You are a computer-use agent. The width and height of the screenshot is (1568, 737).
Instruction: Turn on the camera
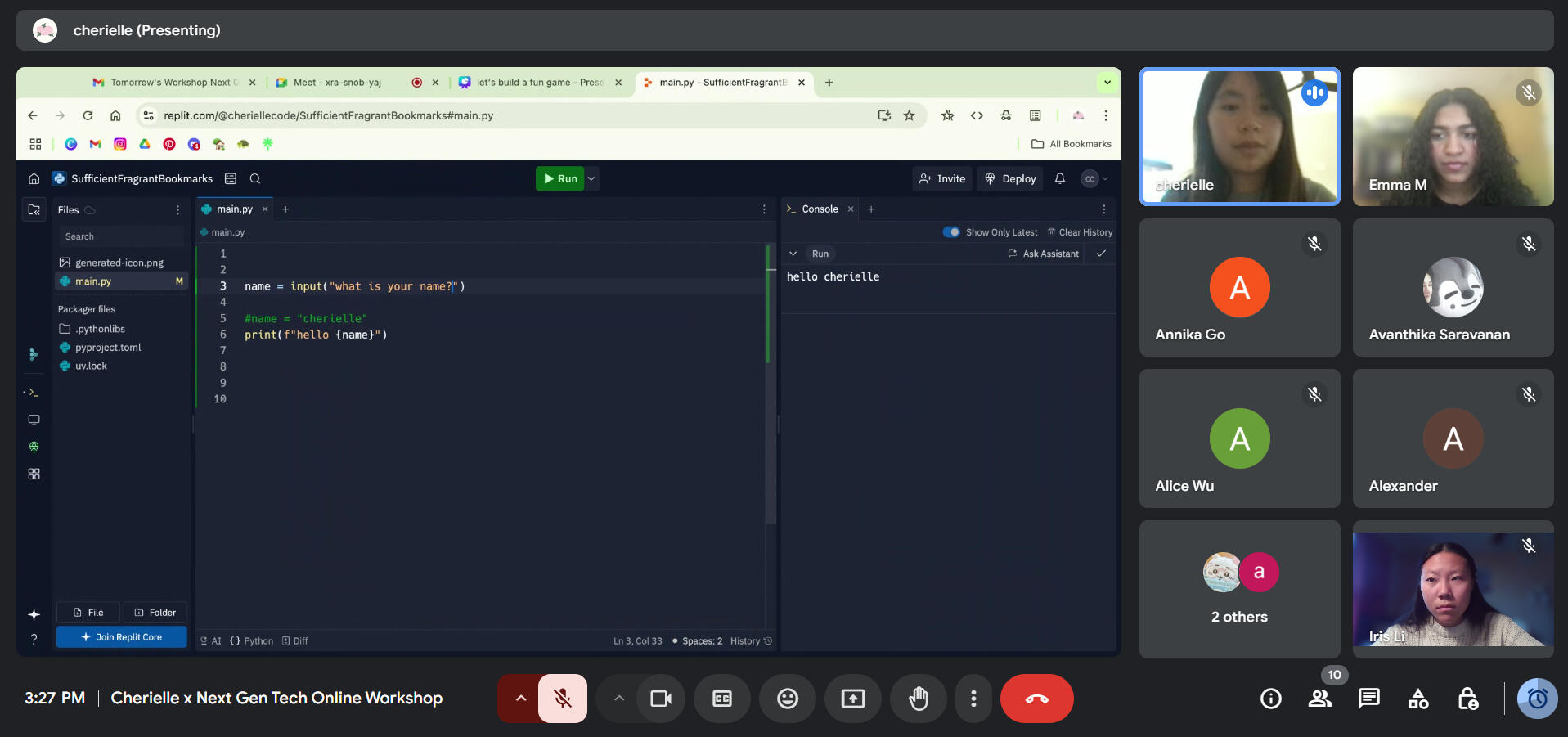661,699
